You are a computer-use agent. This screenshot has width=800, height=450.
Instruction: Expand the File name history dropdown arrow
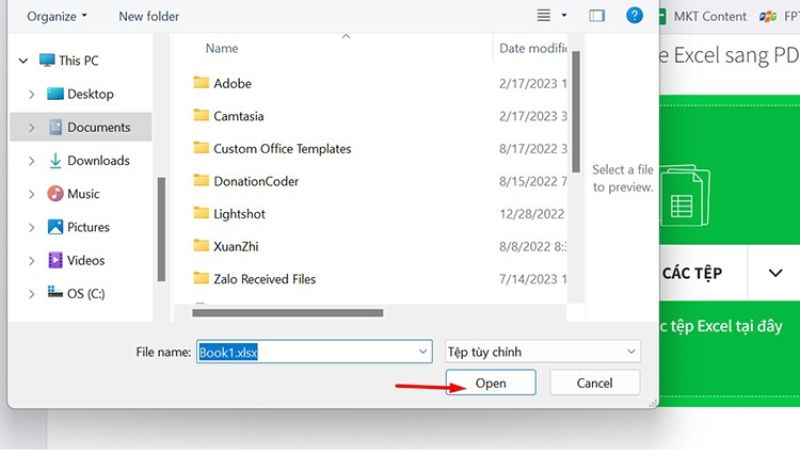pyautogui.click(x=422, y=352)
